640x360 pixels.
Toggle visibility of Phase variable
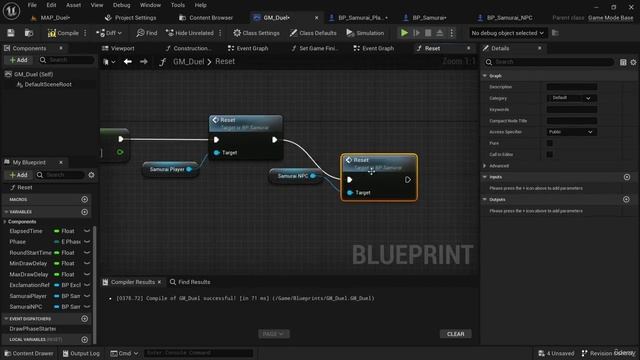[x=87, y=242]
